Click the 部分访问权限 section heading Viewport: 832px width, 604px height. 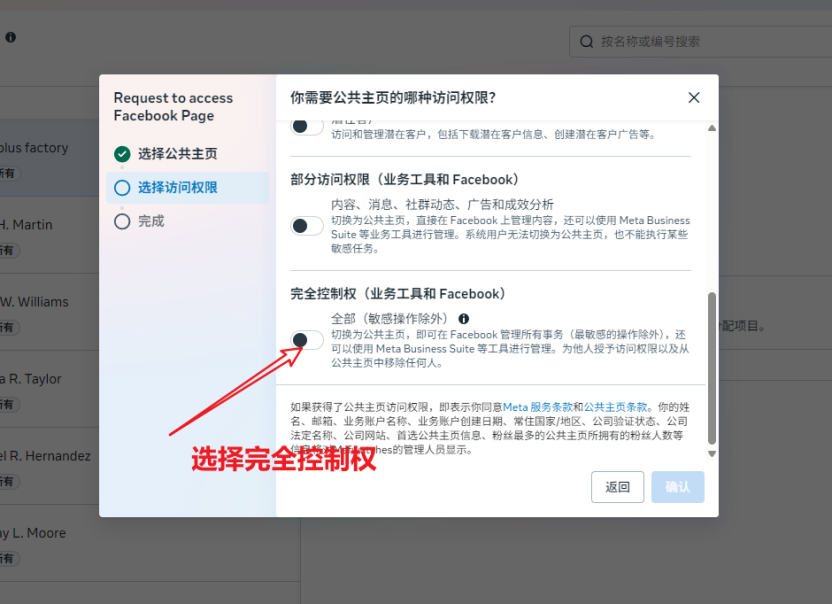405,179
